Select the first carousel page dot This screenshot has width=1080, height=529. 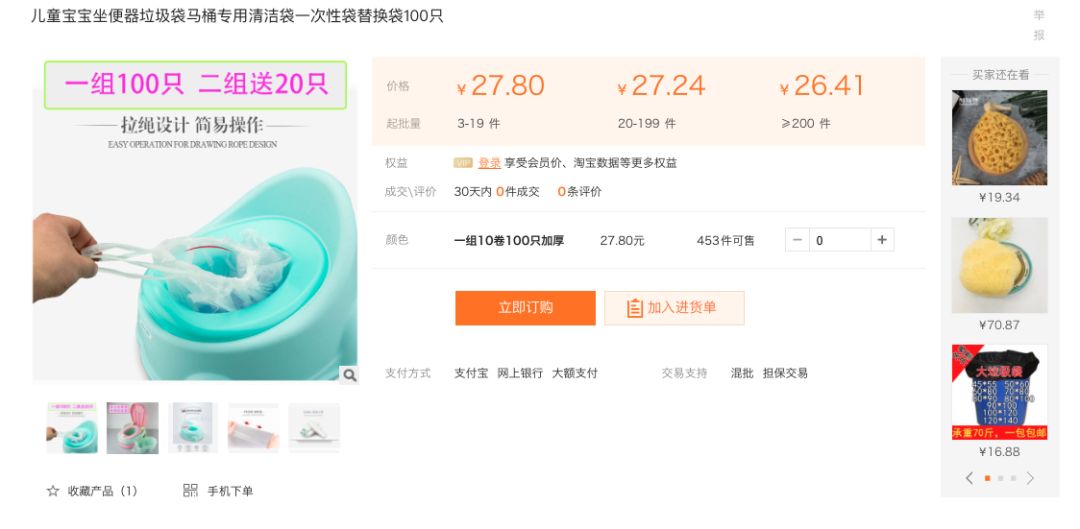[x=987, y=478]
